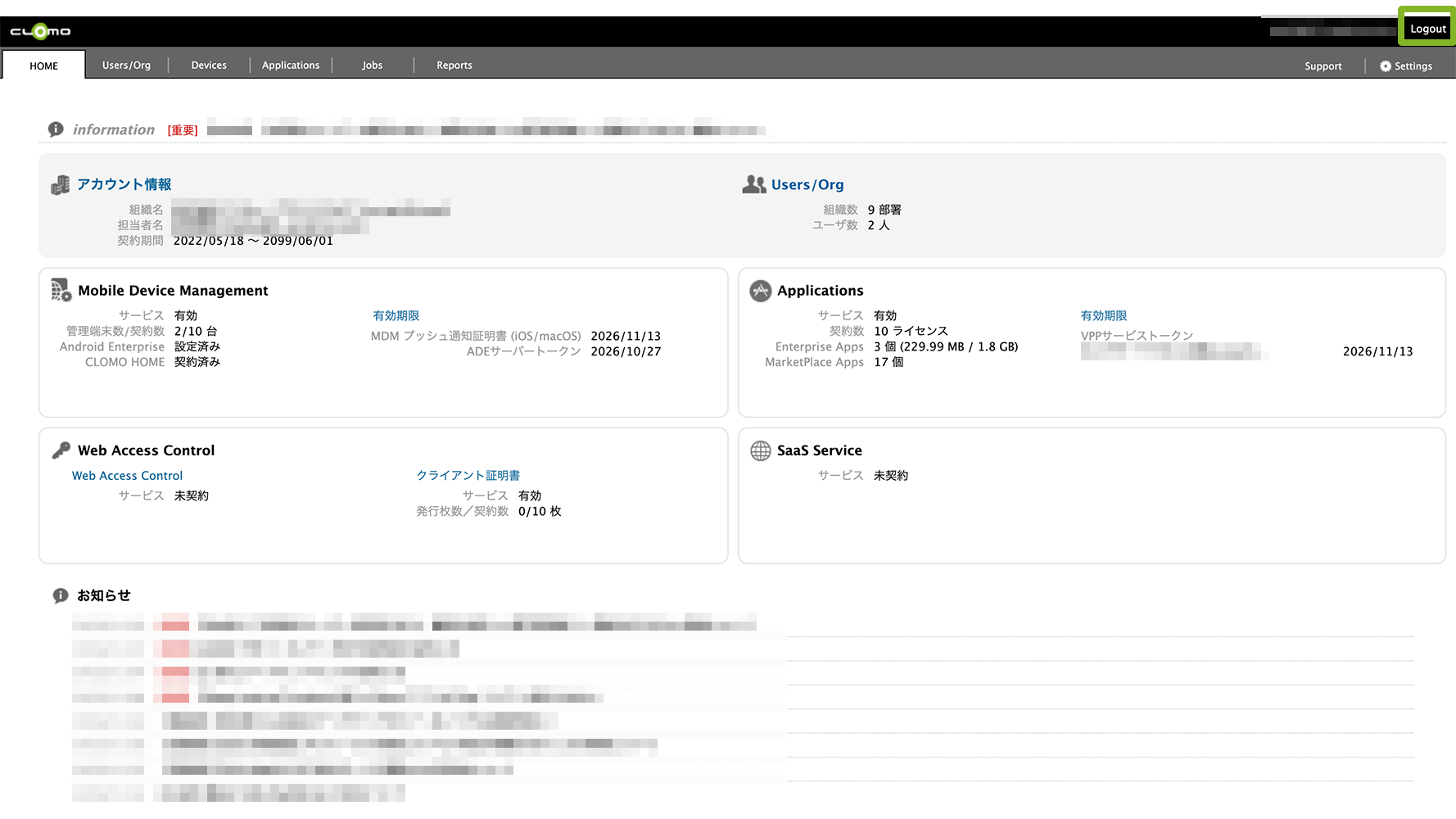
Task: Click the Web Access Control key icon
Action: coord(61,450)
